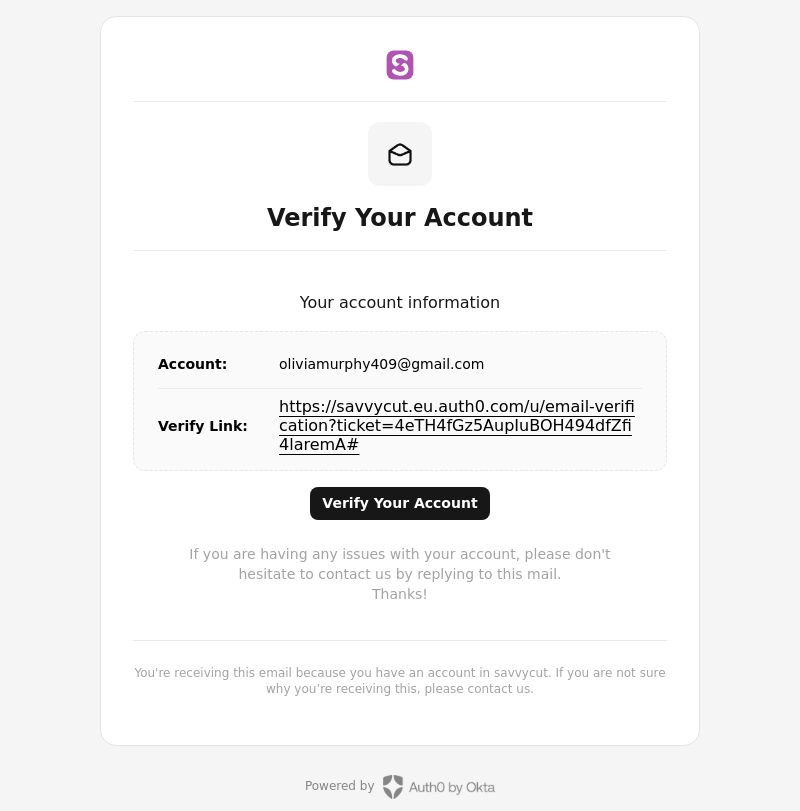This screenshot has width=800, height=811.
Task: Click the open envelope mail icon
Action: coord(400,155)
